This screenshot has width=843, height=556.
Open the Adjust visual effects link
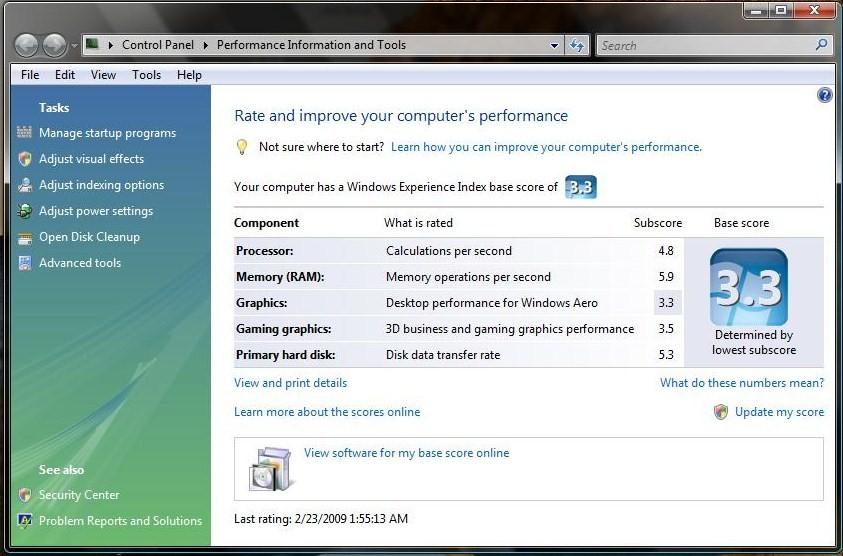pyautogui.click(x=91, y=159)
